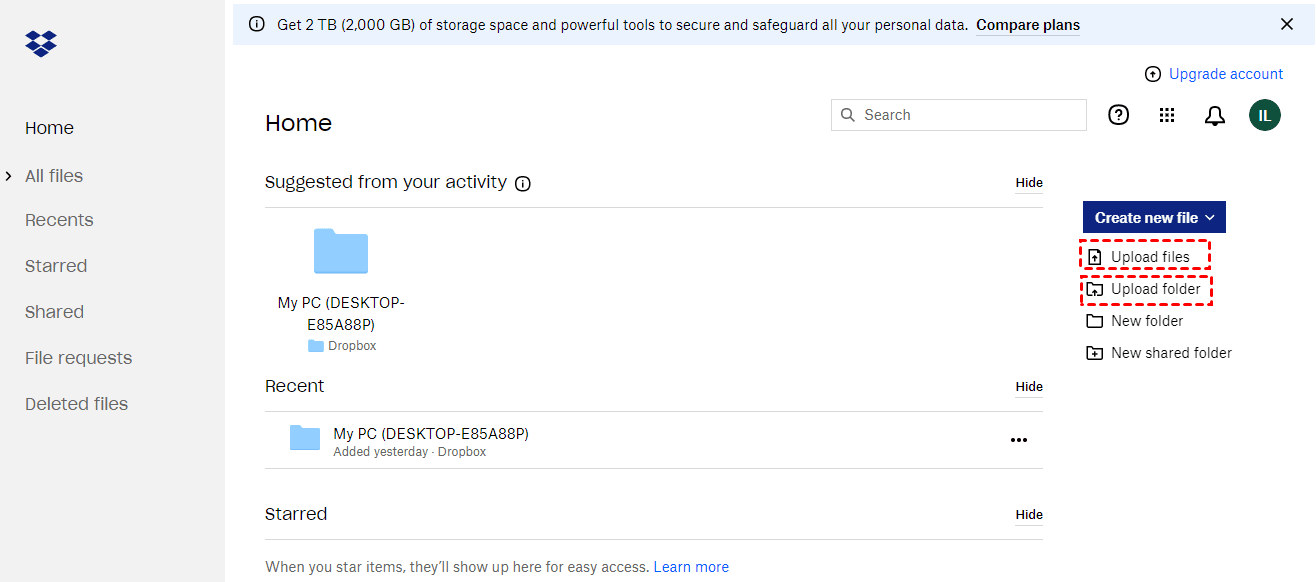The height and width of the screenshot is (582, 1316).
Task: Open the three-dot menu for My PC row
Action: 1019,440
